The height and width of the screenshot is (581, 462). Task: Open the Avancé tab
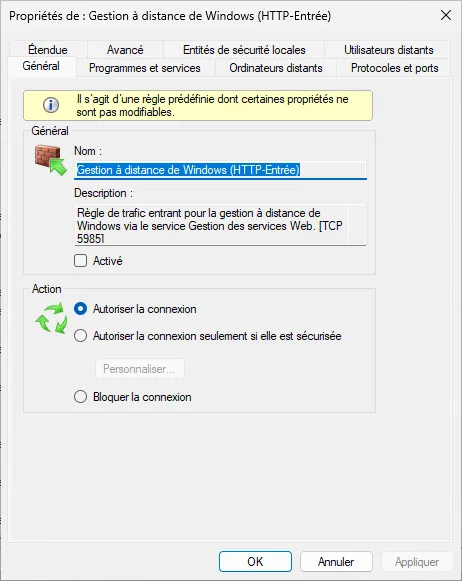point(125,50)
